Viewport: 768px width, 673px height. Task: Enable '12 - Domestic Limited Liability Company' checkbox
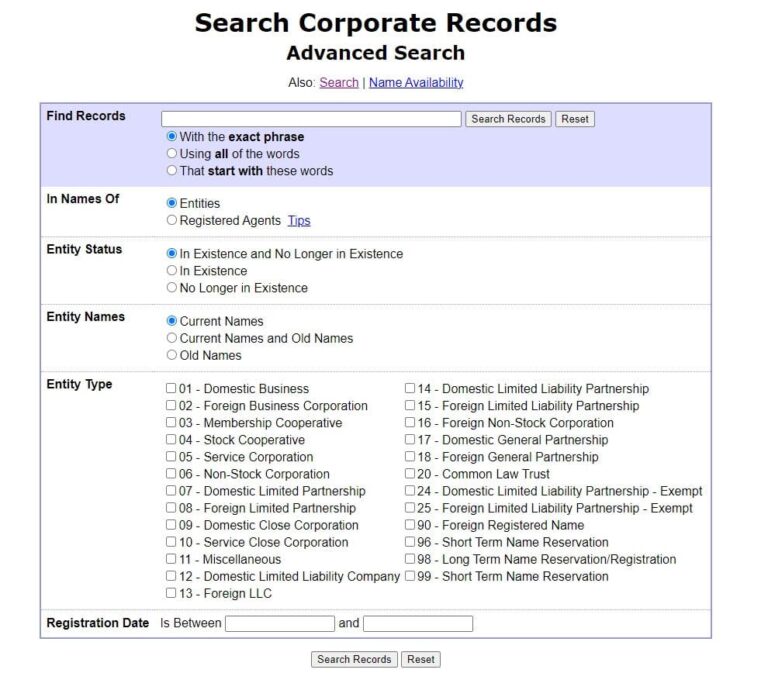(172, 577)
